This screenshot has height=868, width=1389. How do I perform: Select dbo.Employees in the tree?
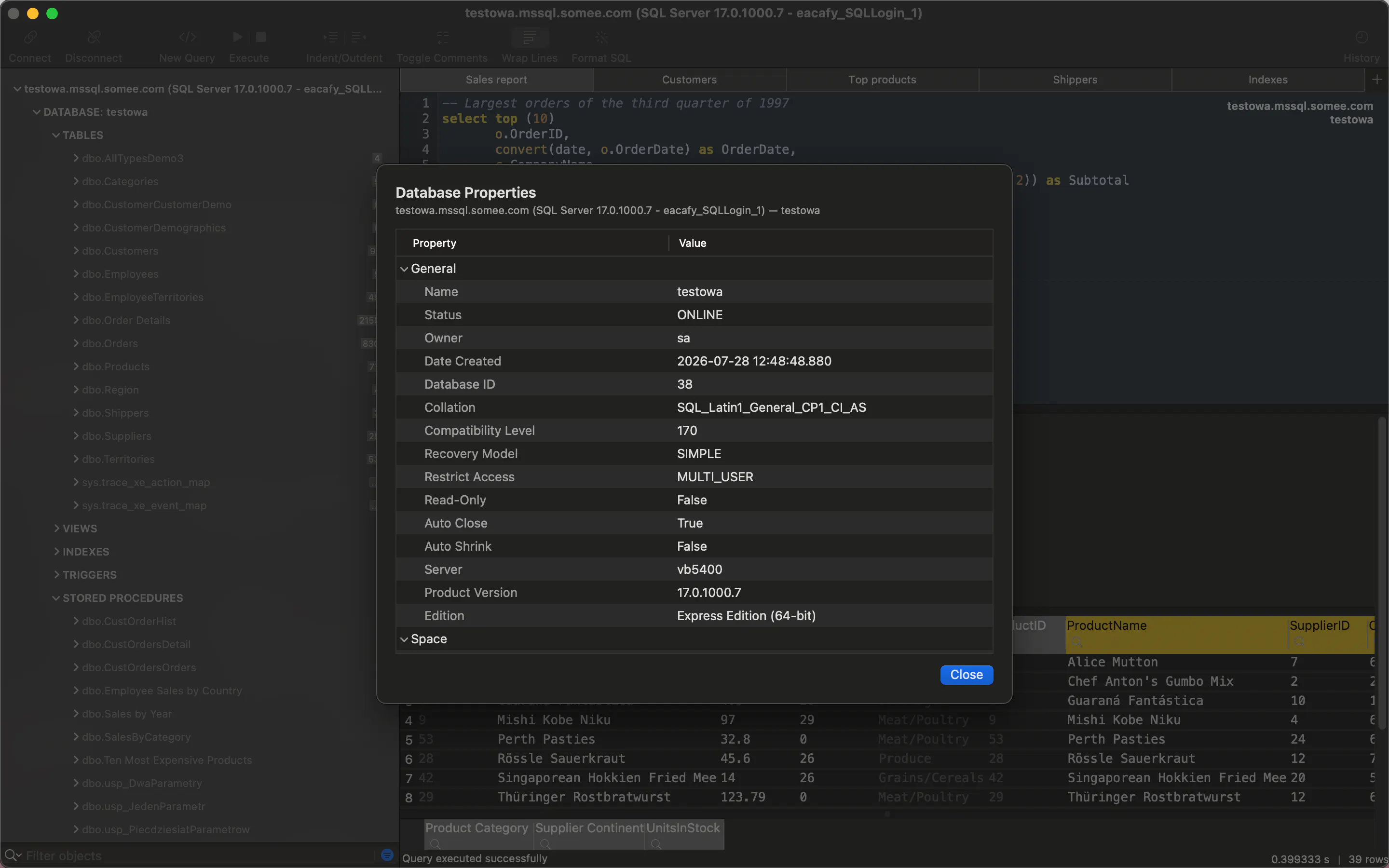(x=120, y=274)
